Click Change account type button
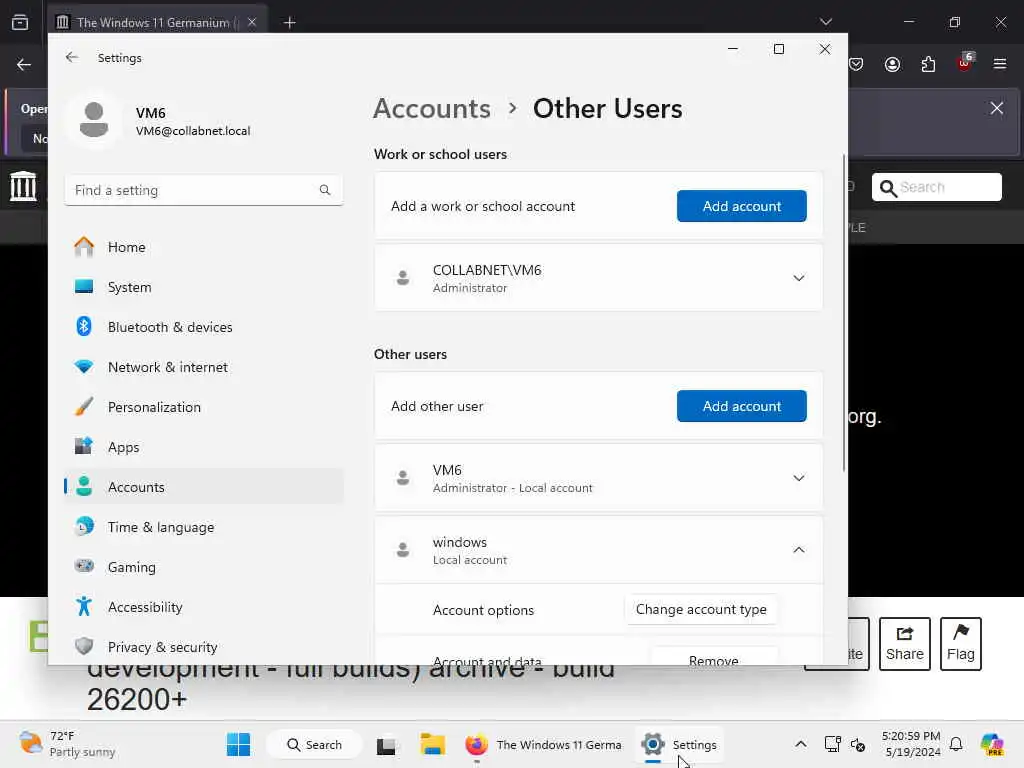The height and width of the screenshot is (768, 1024). pos(701,609)
